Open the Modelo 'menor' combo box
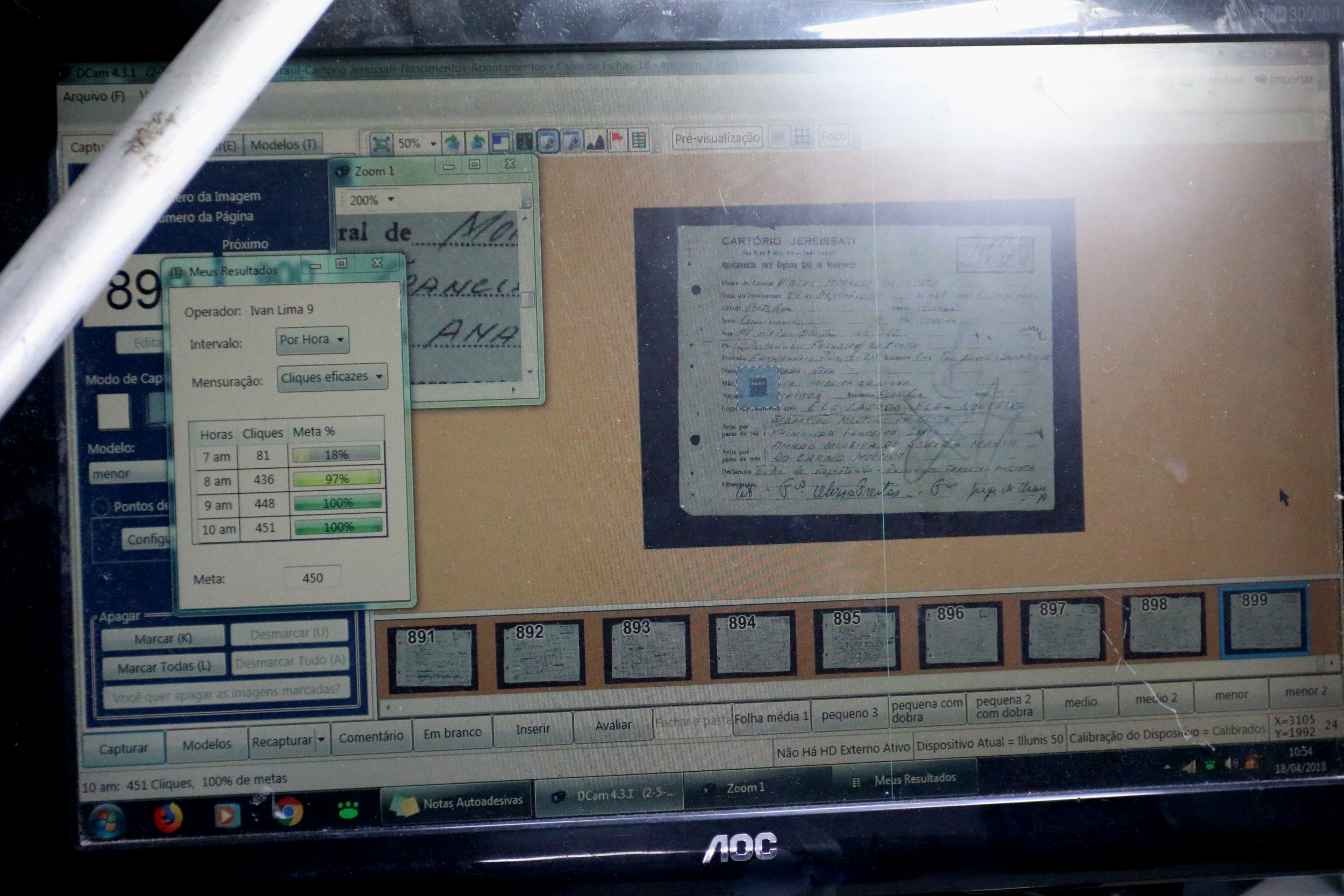Screen dimensions: 1344x896 click(129, 473)
